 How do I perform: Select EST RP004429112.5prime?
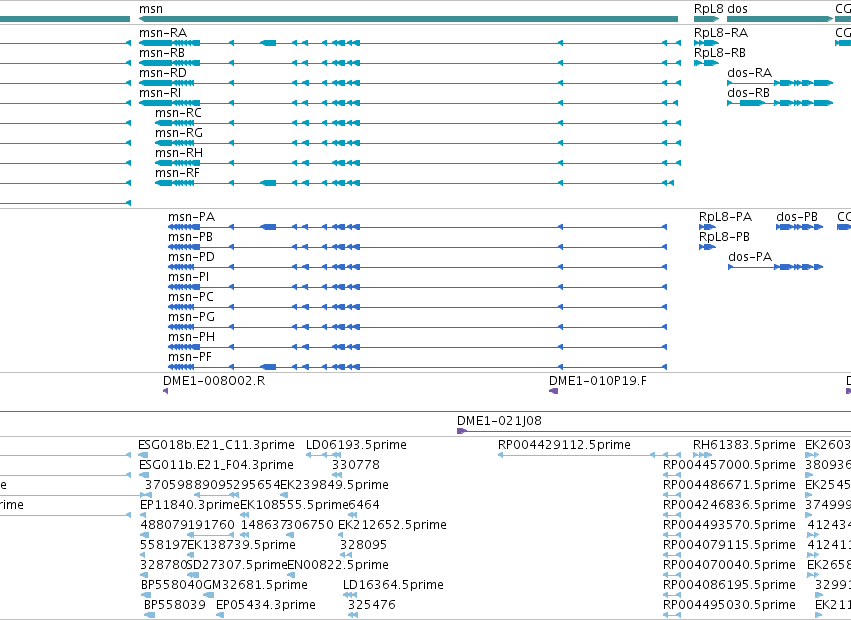[x=564, y=445]
